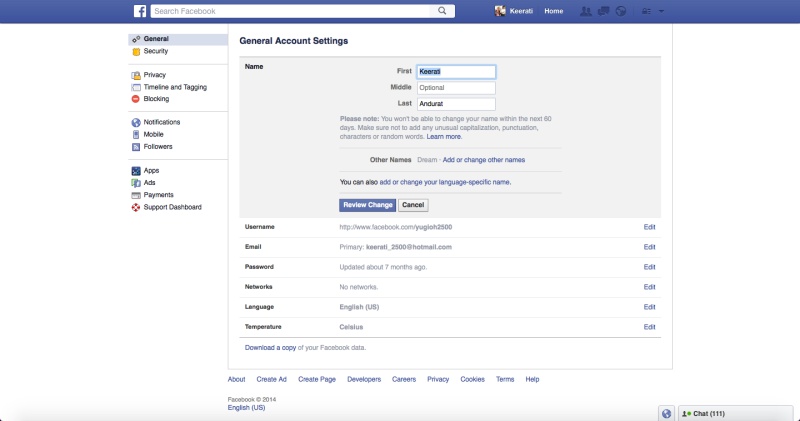Click Download a copy link
The height and width of the screenshot is (421, 800).
pos(270,348)
